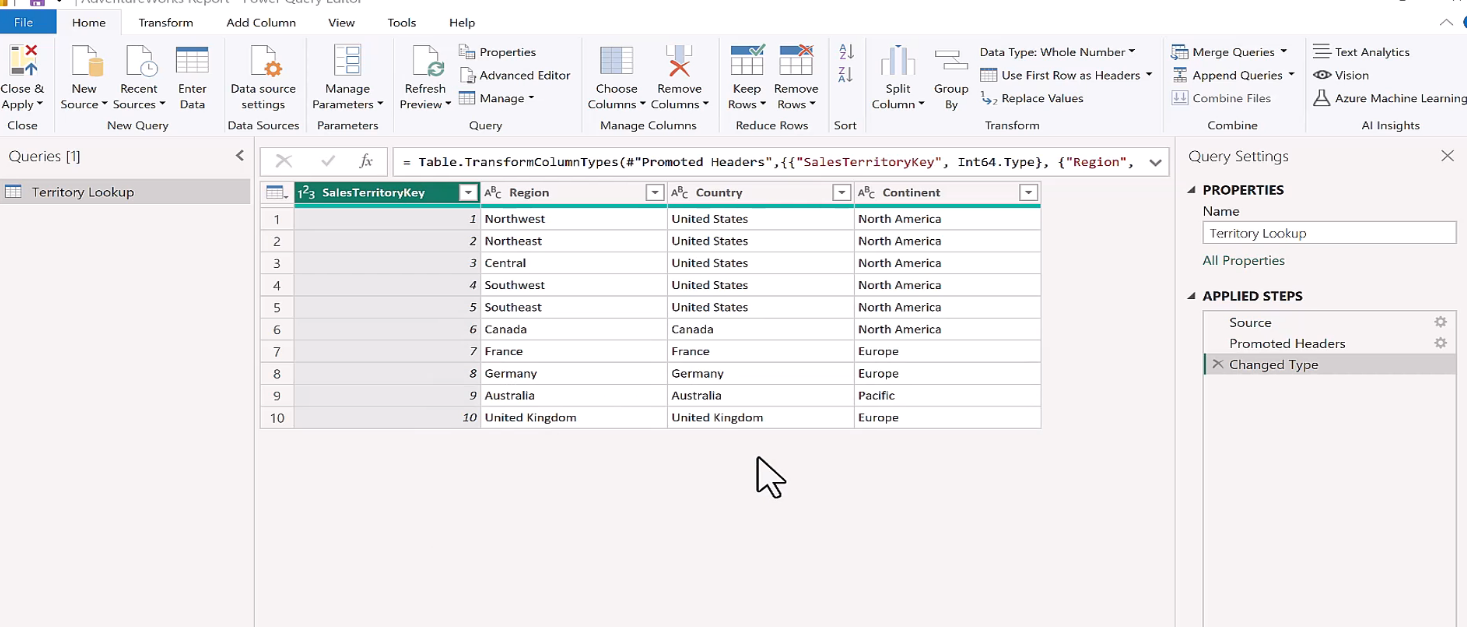Click the Close & Apply icon
This screenshot has width=1467, height=627.
click(21, 62)
